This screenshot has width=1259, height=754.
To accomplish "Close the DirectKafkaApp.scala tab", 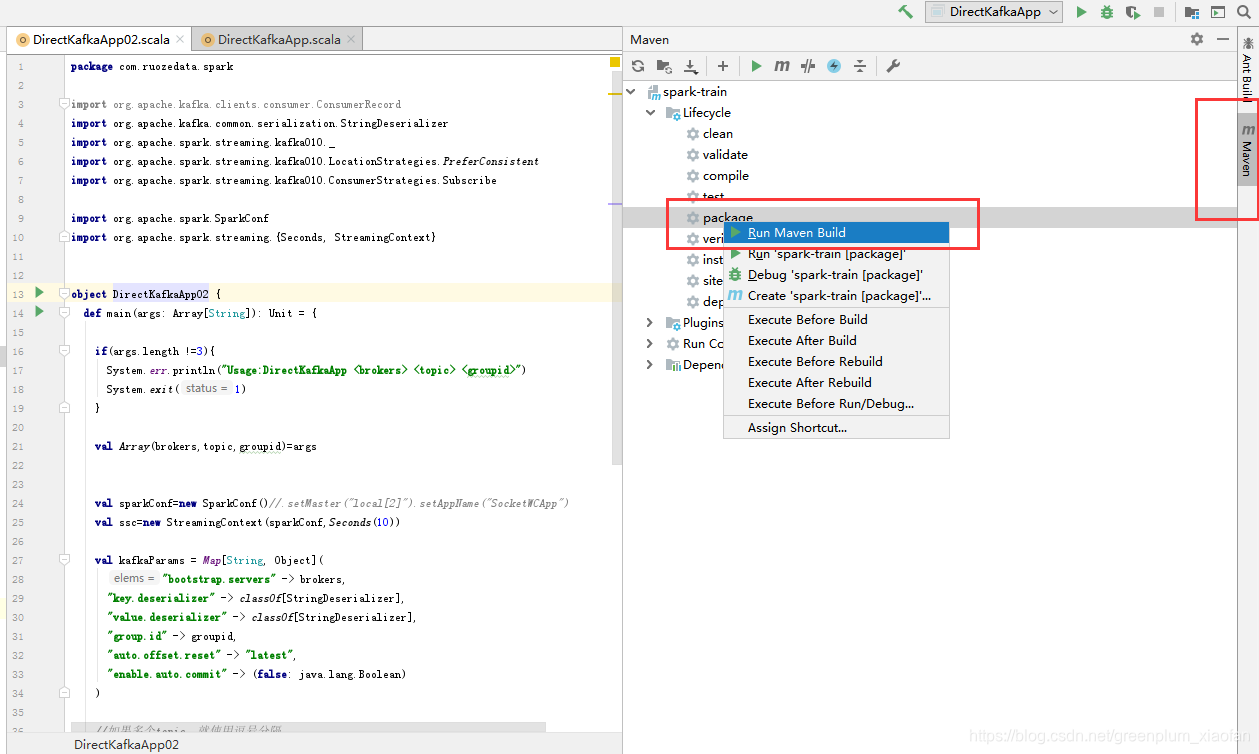I will [350, 40].
